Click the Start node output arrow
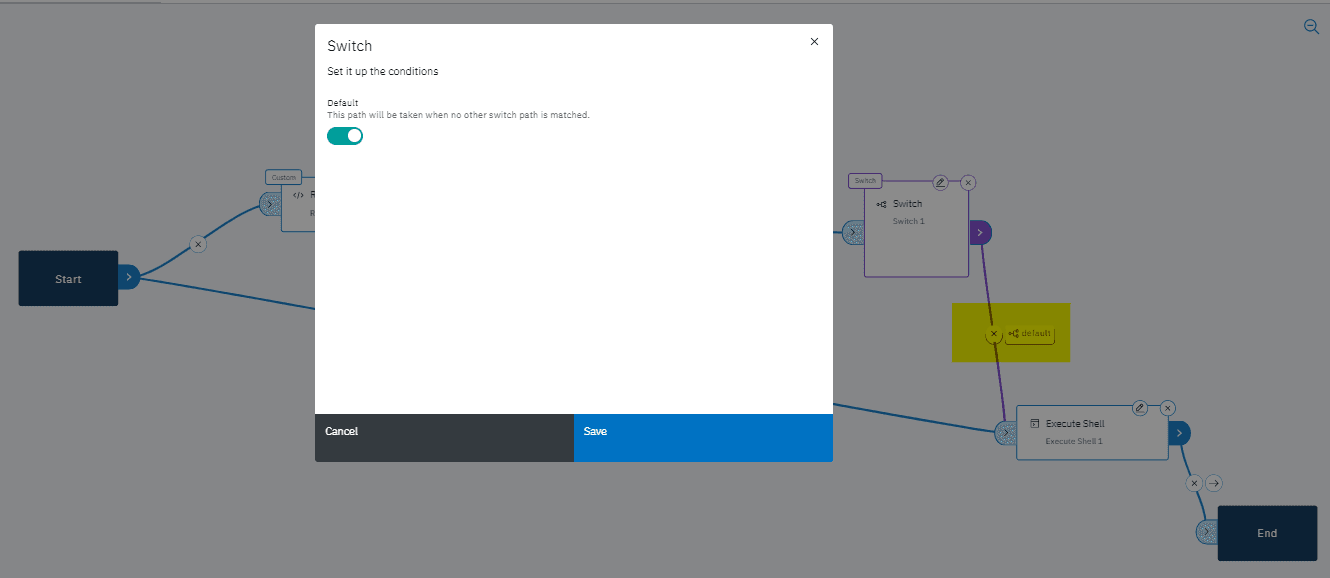Viewport: 1330px width, 578px height. pyautogui.click(x=129, y=277)
